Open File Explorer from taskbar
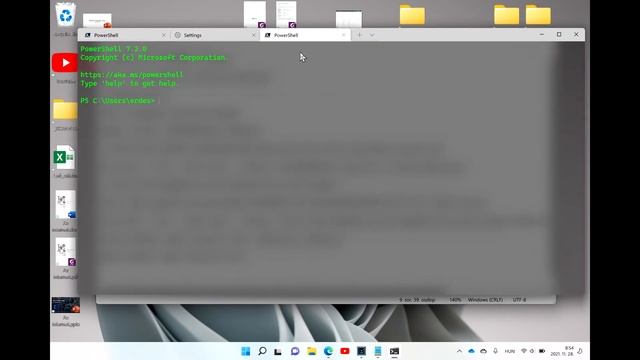Viewport: 640px width, 360px height. click(312, 351)
